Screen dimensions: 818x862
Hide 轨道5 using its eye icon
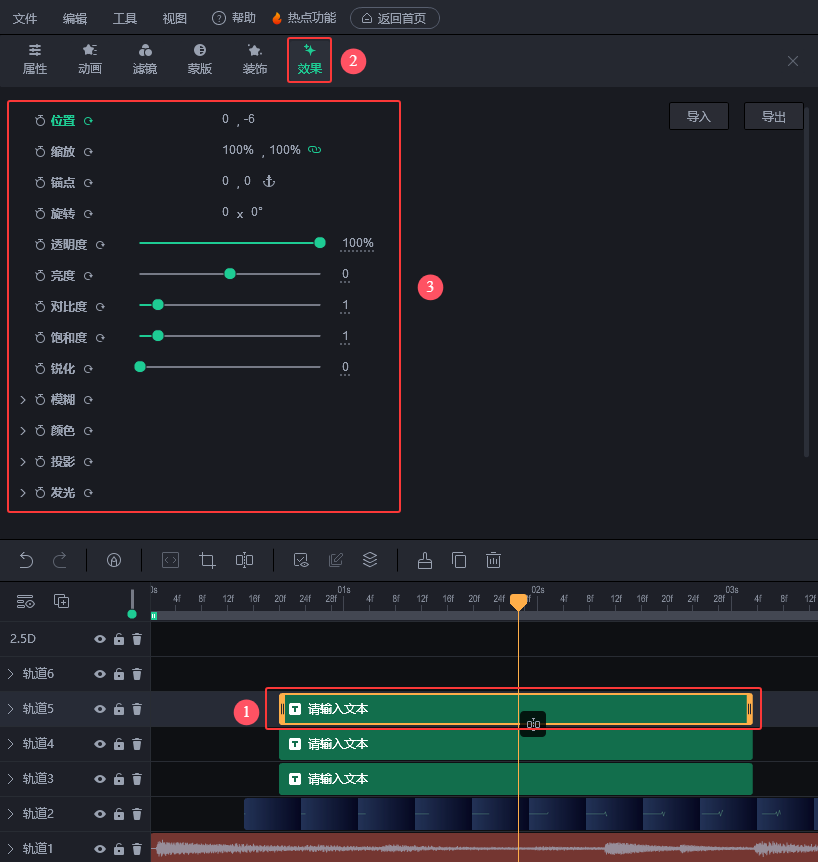coord(100,709)
